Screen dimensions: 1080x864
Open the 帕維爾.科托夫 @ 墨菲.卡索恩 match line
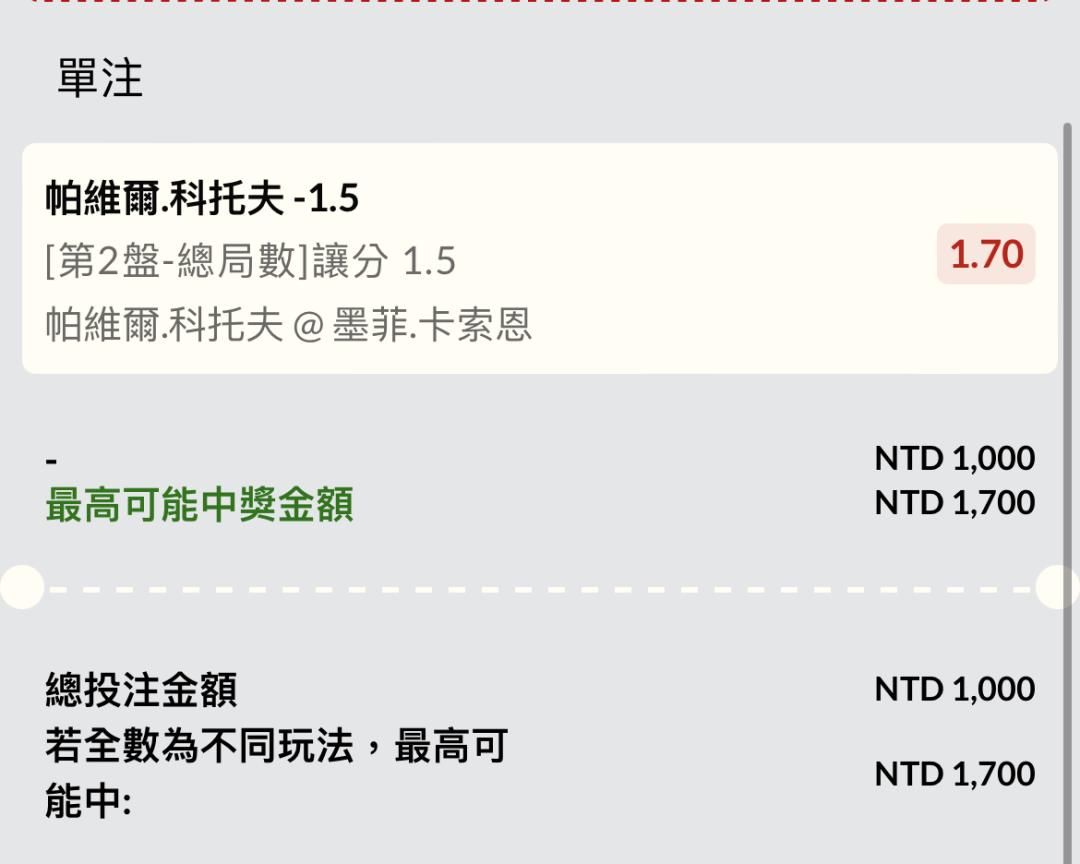(288, 325)
